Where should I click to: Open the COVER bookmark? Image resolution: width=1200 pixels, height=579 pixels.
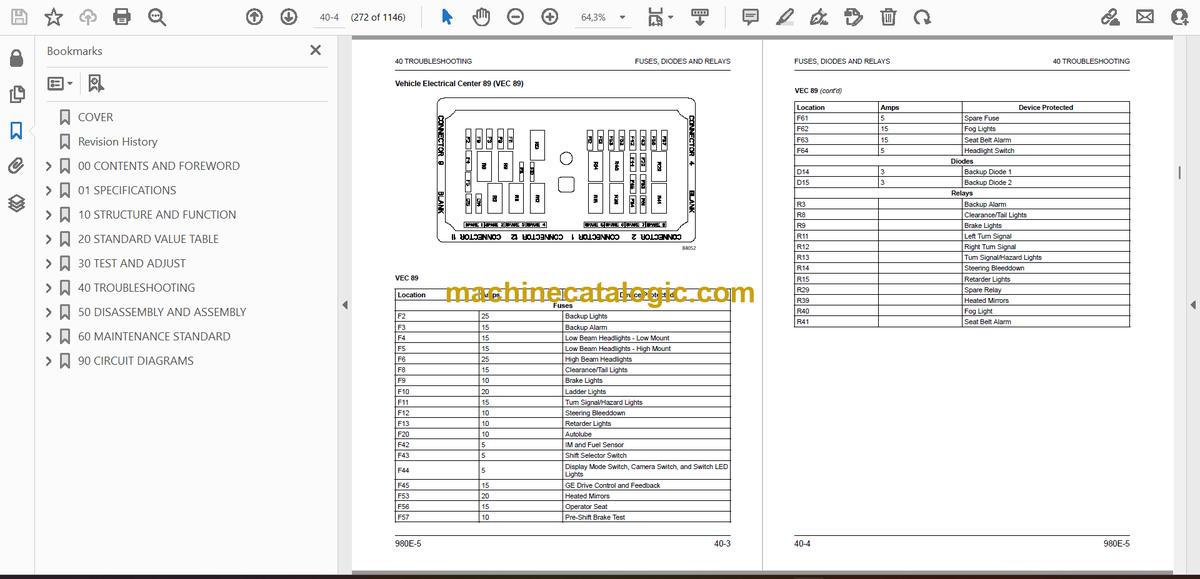pos(95,117)
